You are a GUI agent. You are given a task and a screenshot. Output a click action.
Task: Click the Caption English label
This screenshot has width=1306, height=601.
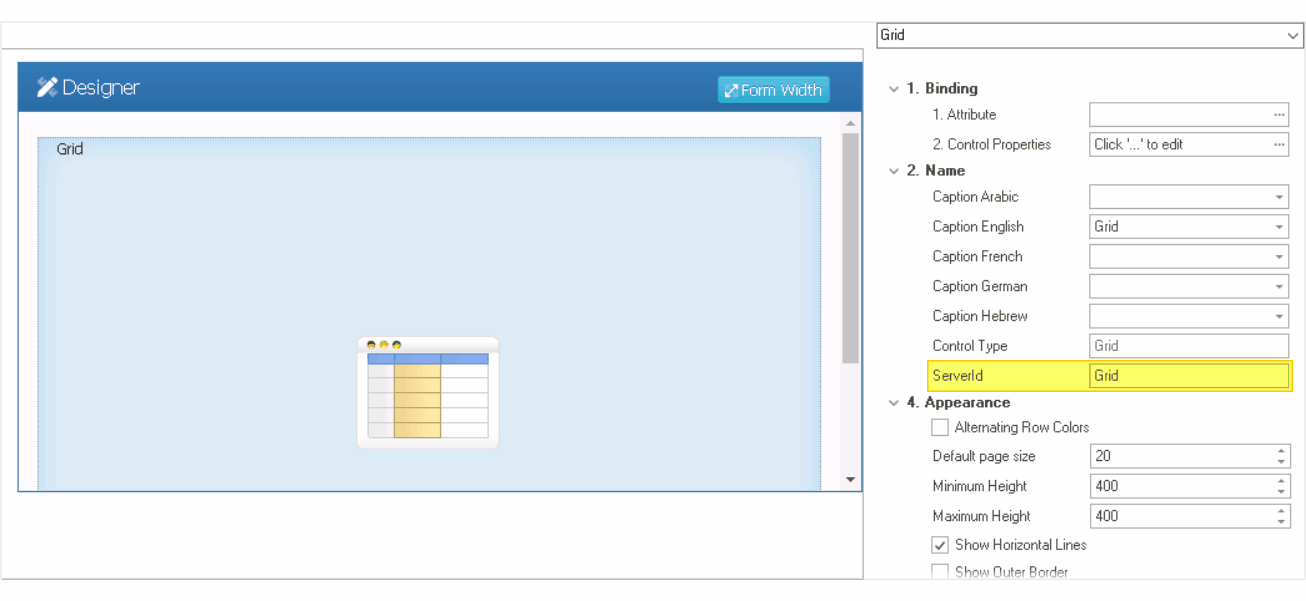(x=978, y=227)
